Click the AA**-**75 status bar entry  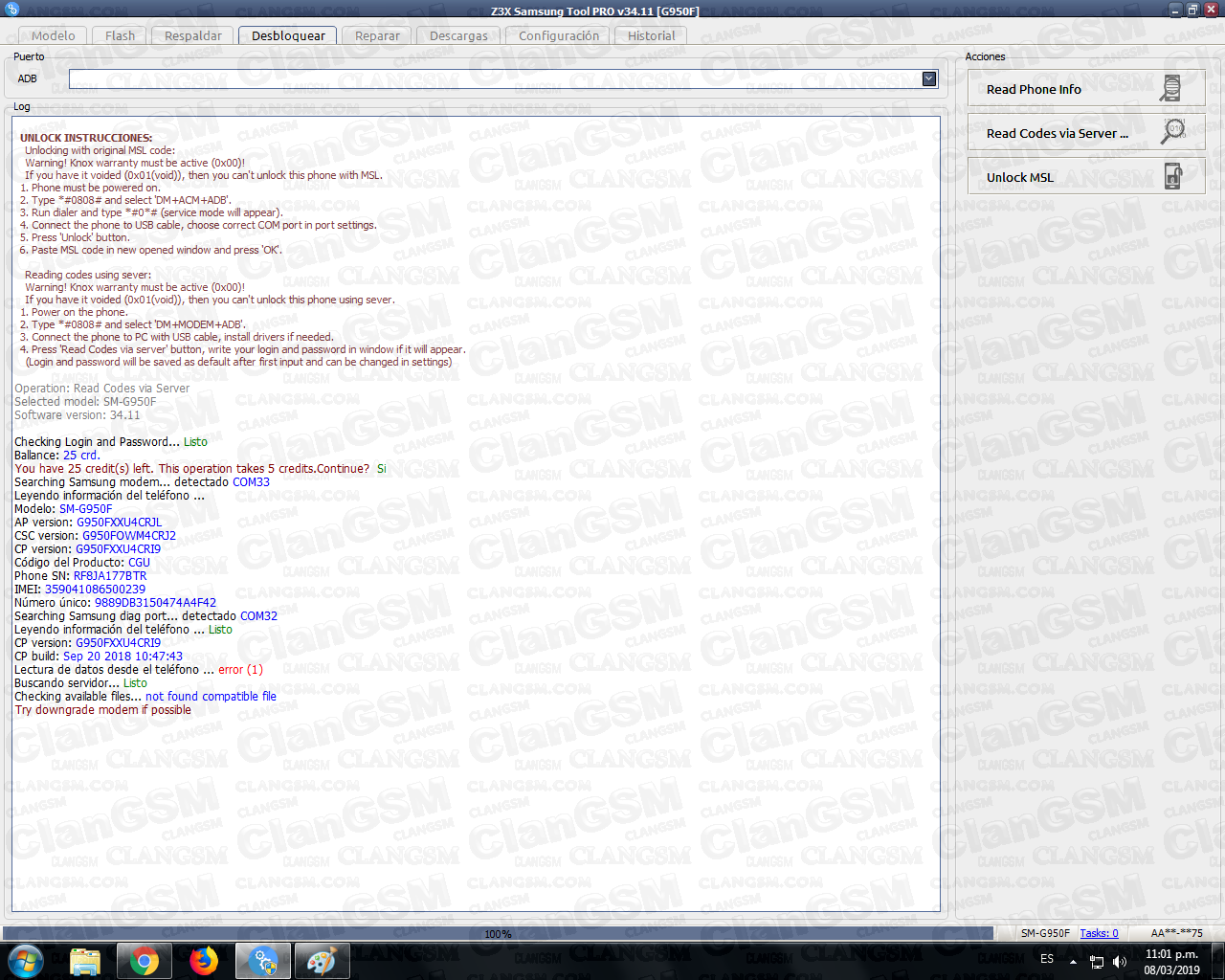[x=1176, y=933]
